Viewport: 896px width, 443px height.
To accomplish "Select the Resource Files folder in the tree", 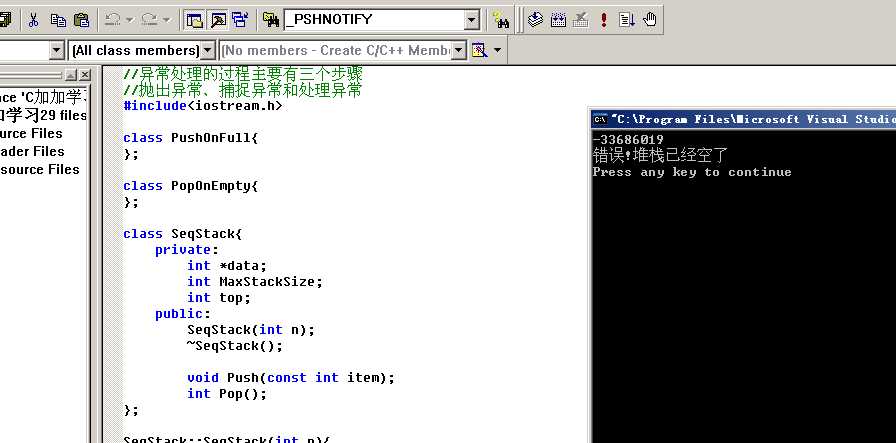I will pyautogui.click(x=39, y=170).
